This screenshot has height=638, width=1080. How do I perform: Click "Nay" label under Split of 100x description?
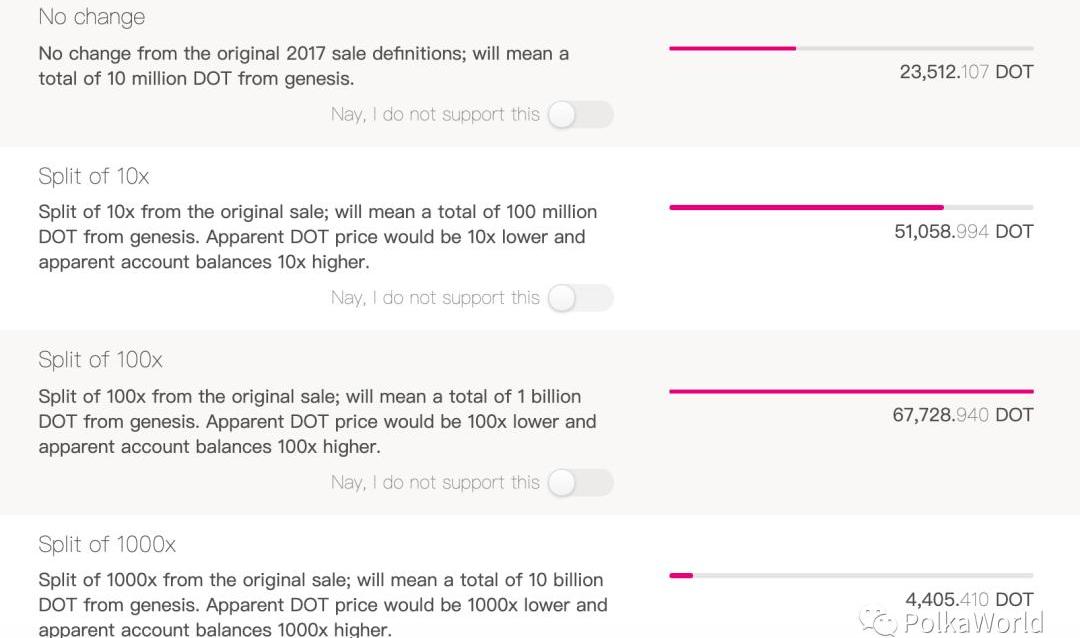pos(435,483)
